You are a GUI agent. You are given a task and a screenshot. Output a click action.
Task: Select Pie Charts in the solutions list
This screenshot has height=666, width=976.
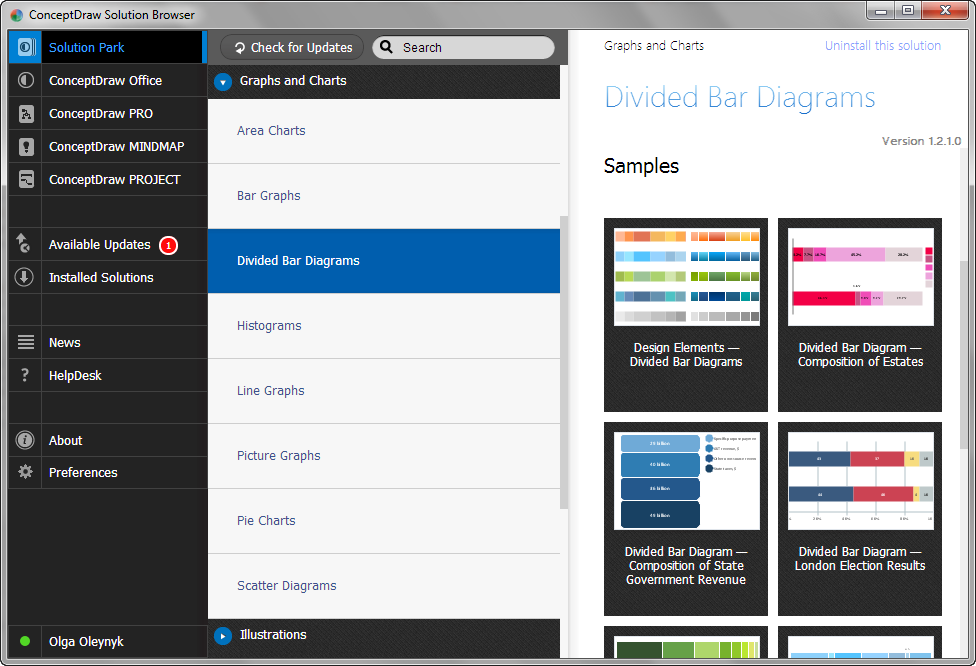pos(384,521)
